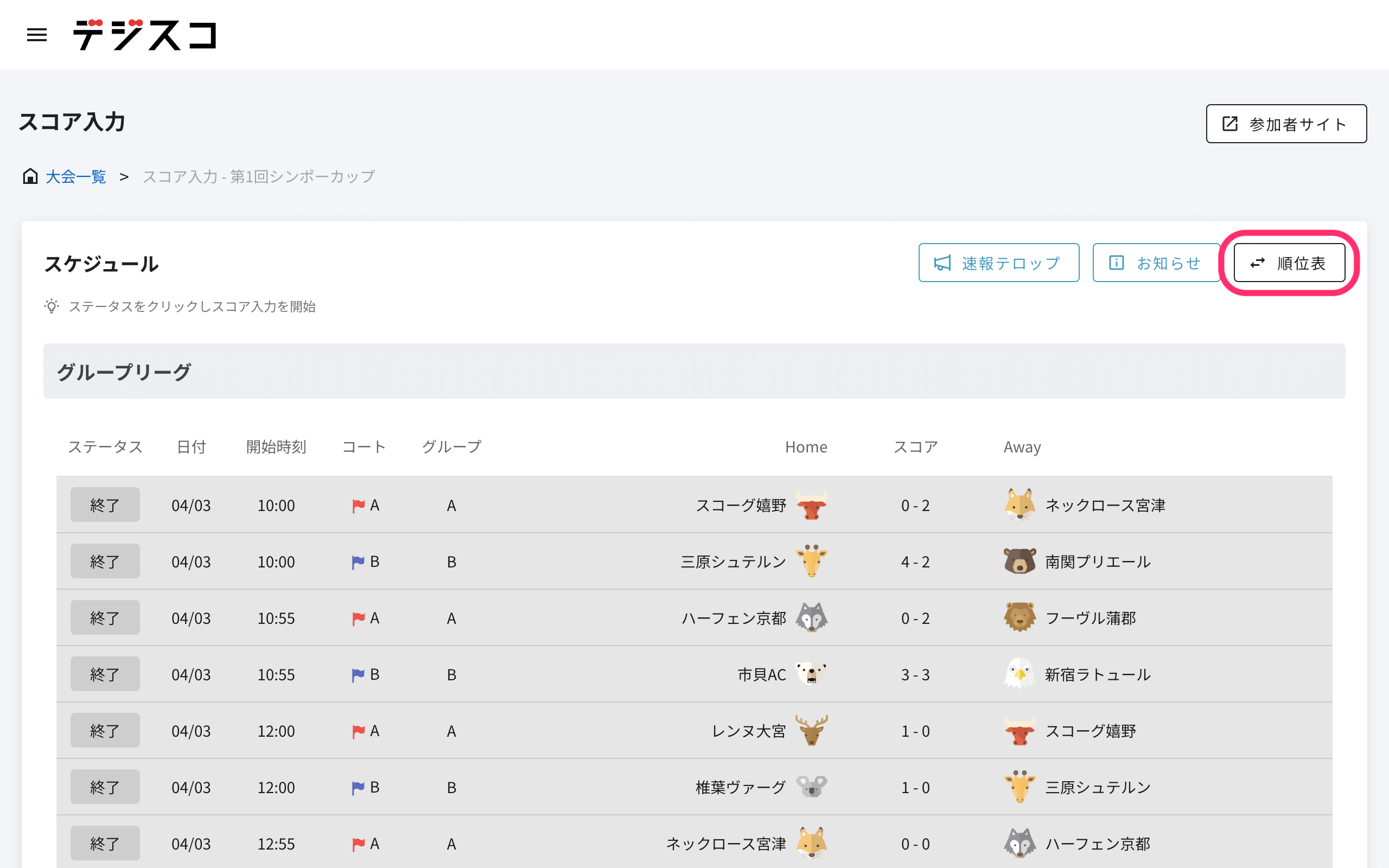
Task: Click the 新宿ラトュール eagle icon
Action: (1020, 673)
